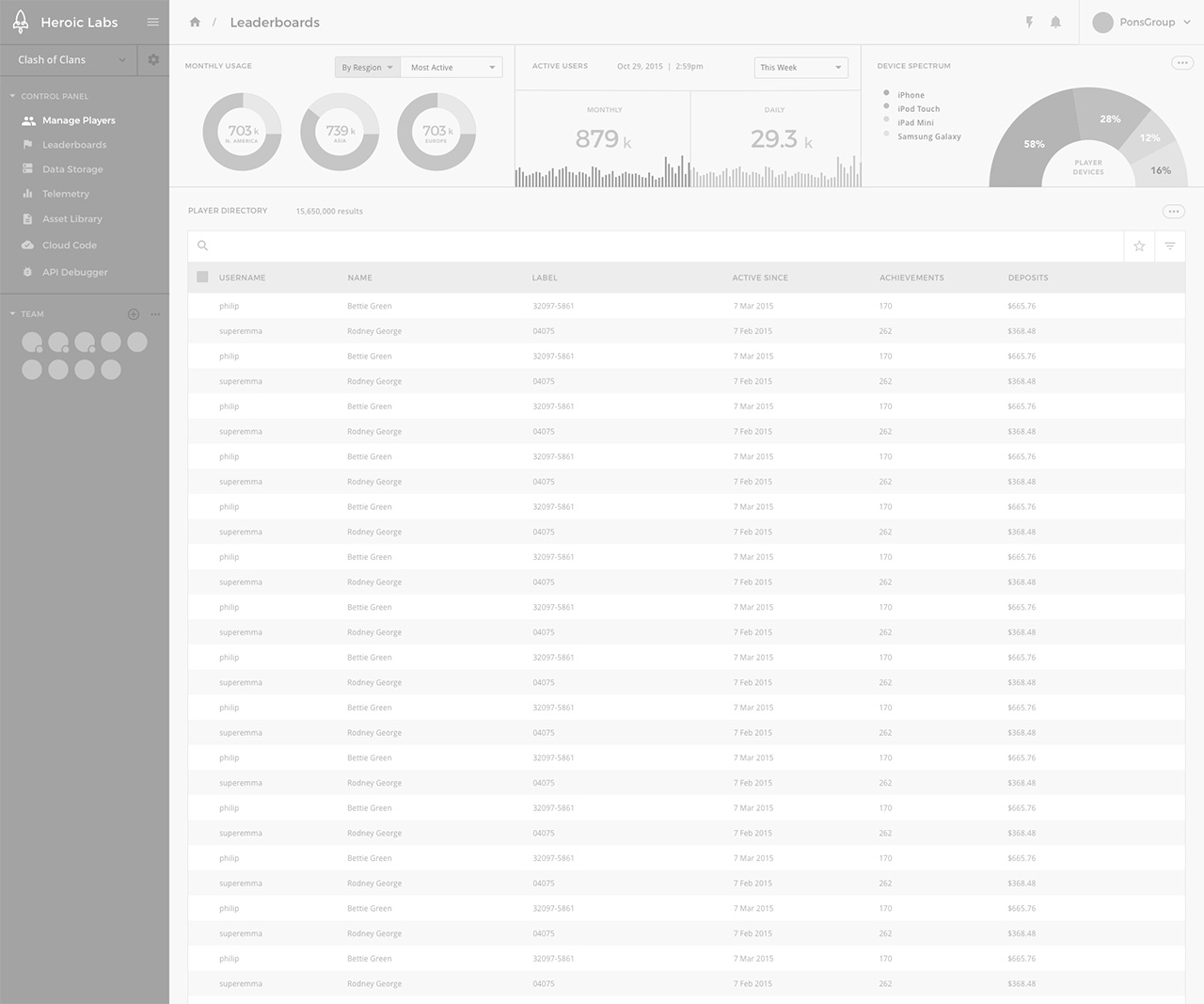The width and height of the screenshot is (1204, 1004).
Task: Tick the select-all checkbox in table header
Action: point(202,278)
